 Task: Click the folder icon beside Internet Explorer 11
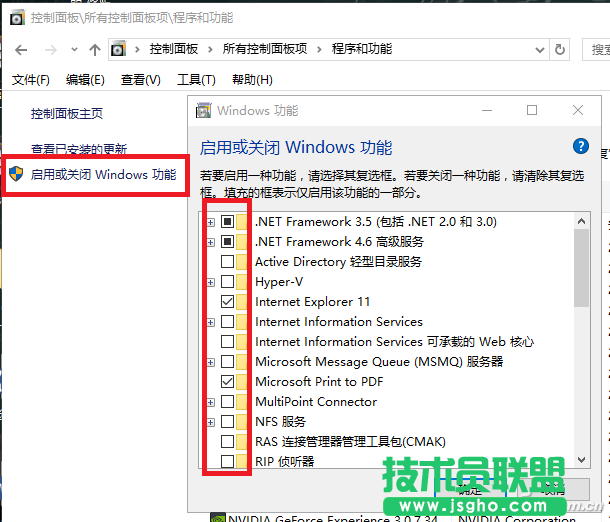243,301
